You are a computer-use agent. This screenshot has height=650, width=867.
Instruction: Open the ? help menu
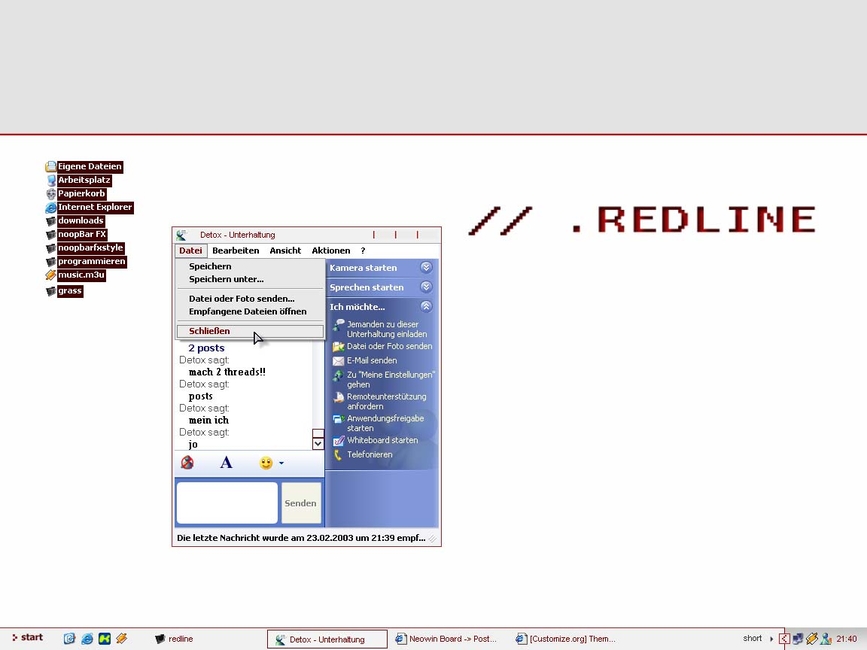[363, 250]
